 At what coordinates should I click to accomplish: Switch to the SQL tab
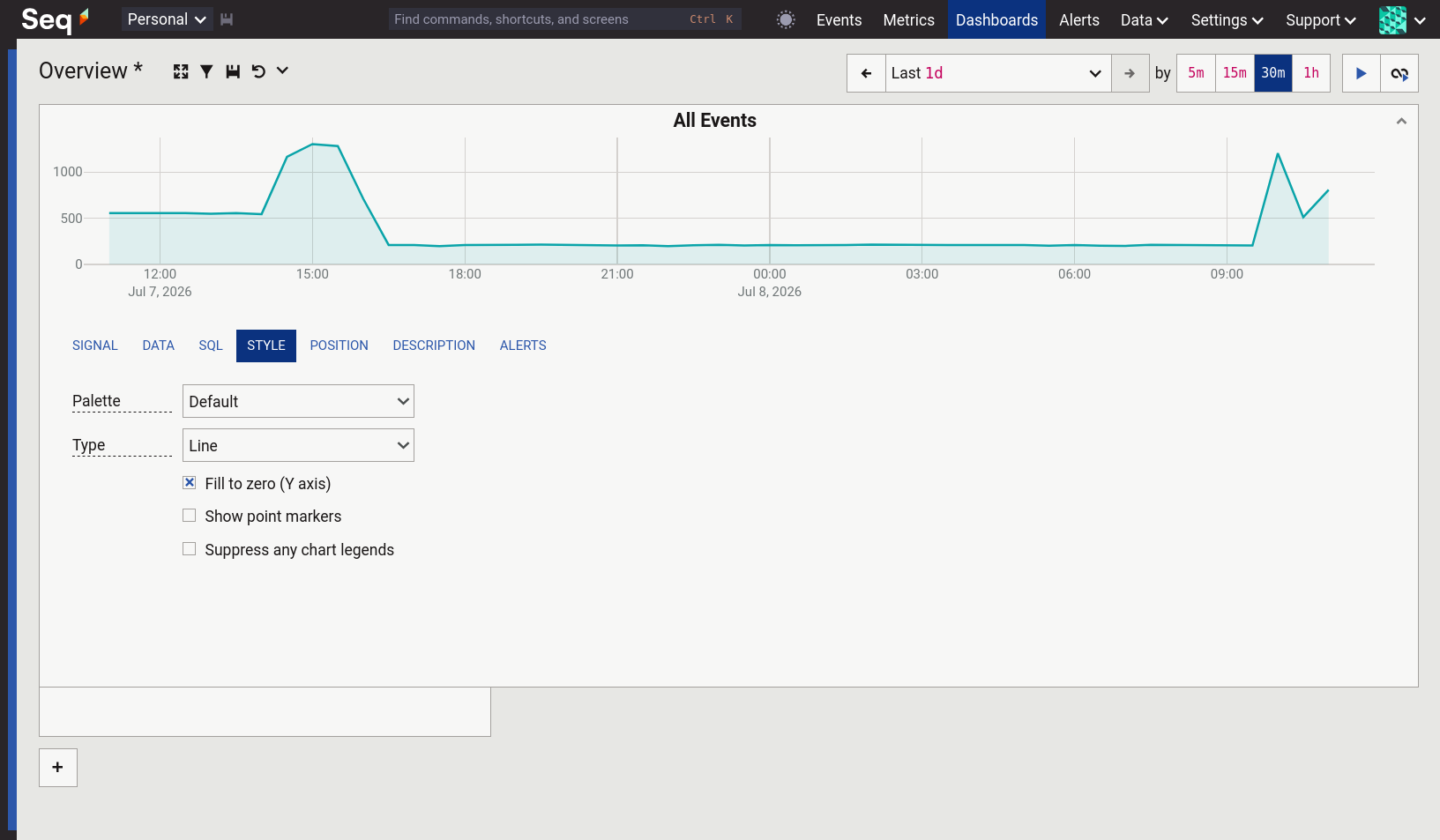[211, 346]
